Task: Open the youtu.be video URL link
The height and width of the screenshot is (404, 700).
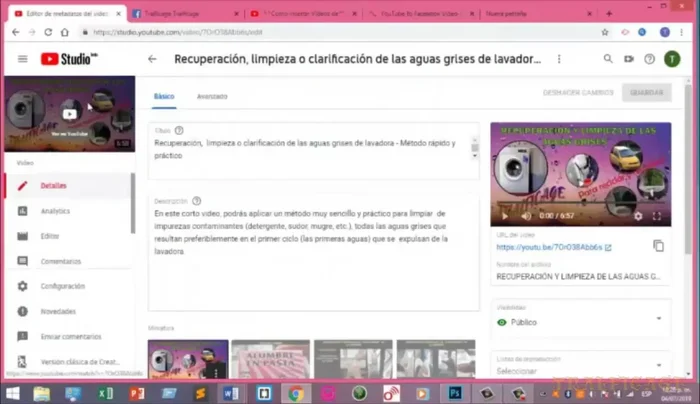Action: click(x=554, y=247)
